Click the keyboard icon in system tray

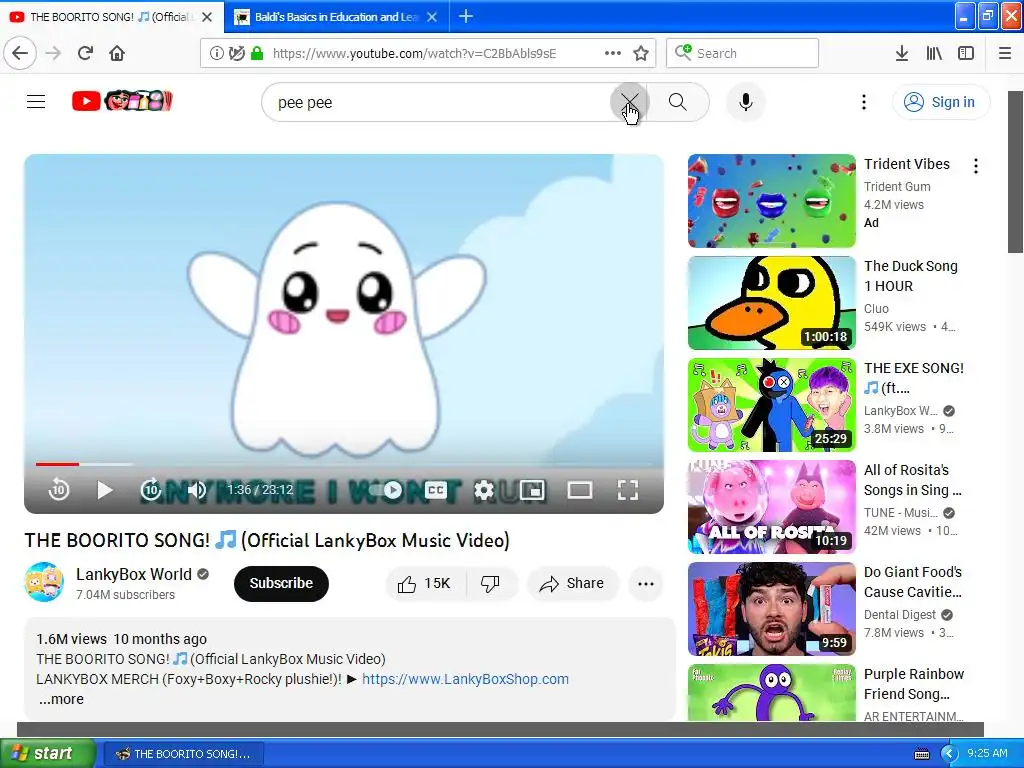[921, 754]
